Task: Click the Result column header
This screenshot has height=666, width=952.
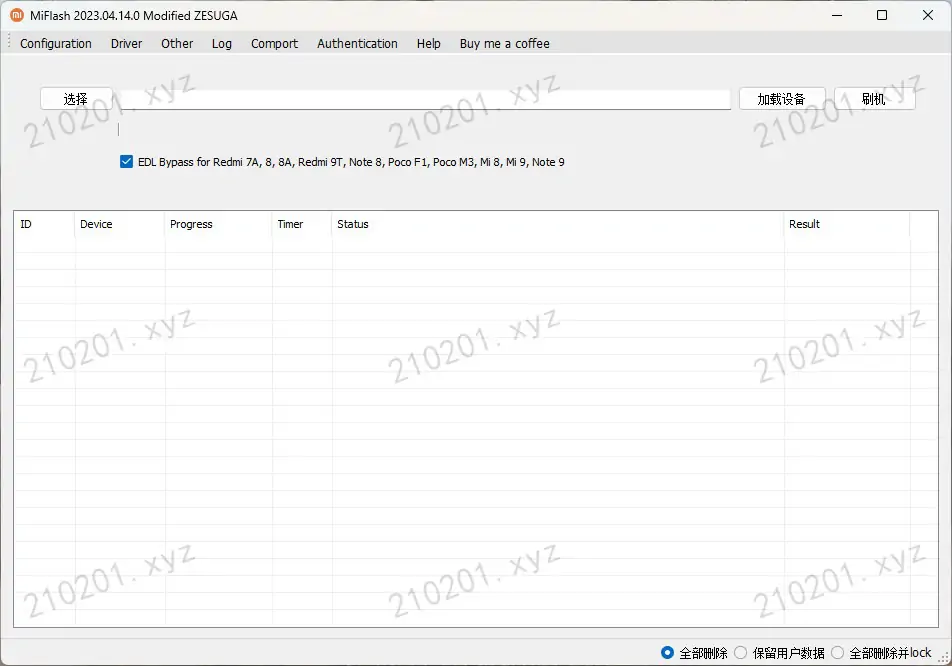Action: (x=847, y=224)
